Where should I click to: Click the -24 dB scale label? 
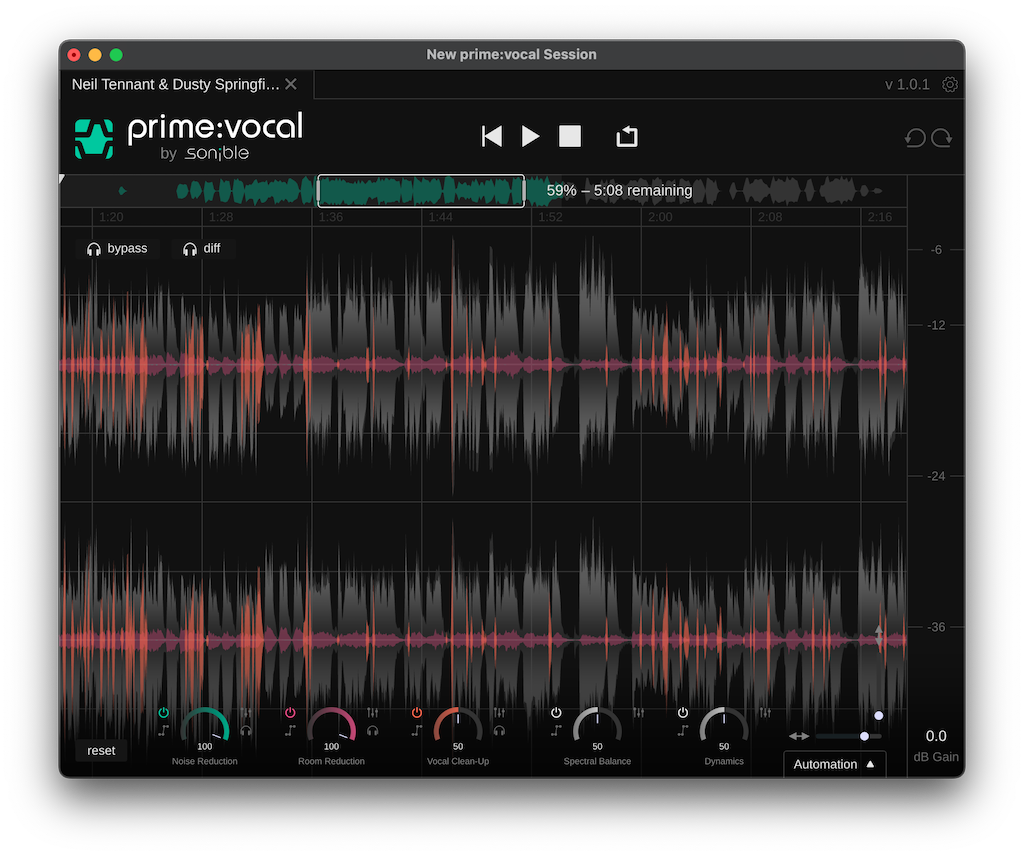pyautogui.click(x=936, y=476)
